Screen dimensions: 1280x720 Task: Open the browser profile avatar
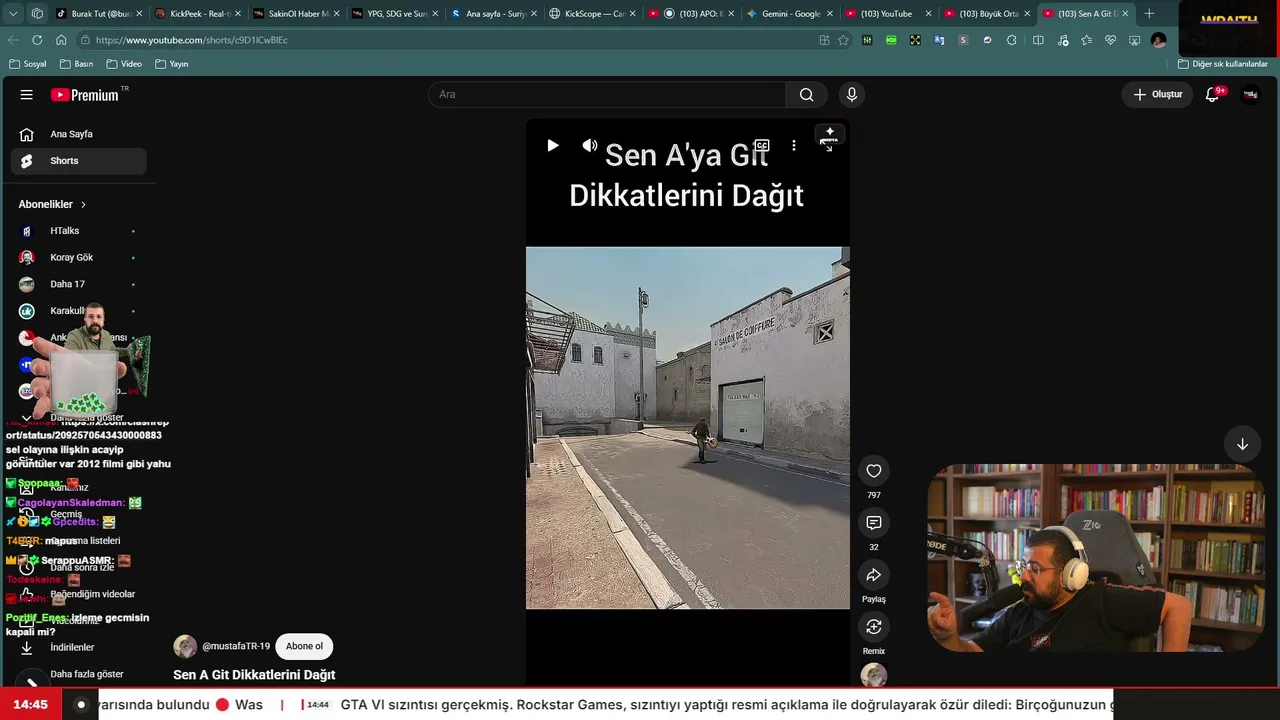coord(1158,40)
